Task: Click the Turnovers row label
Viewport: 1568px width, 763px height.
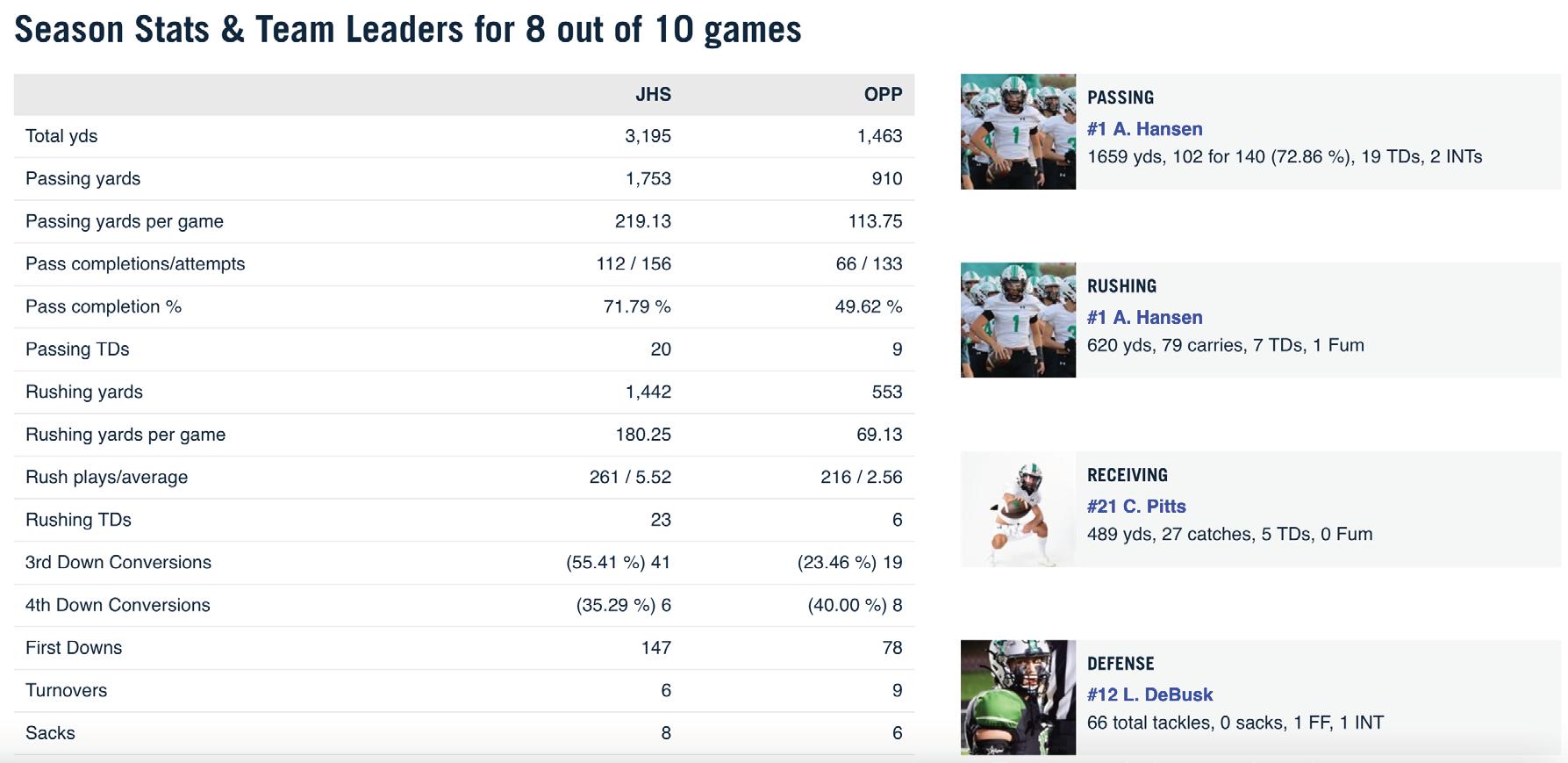Action: pyautogui.click(x=66, y=690)
